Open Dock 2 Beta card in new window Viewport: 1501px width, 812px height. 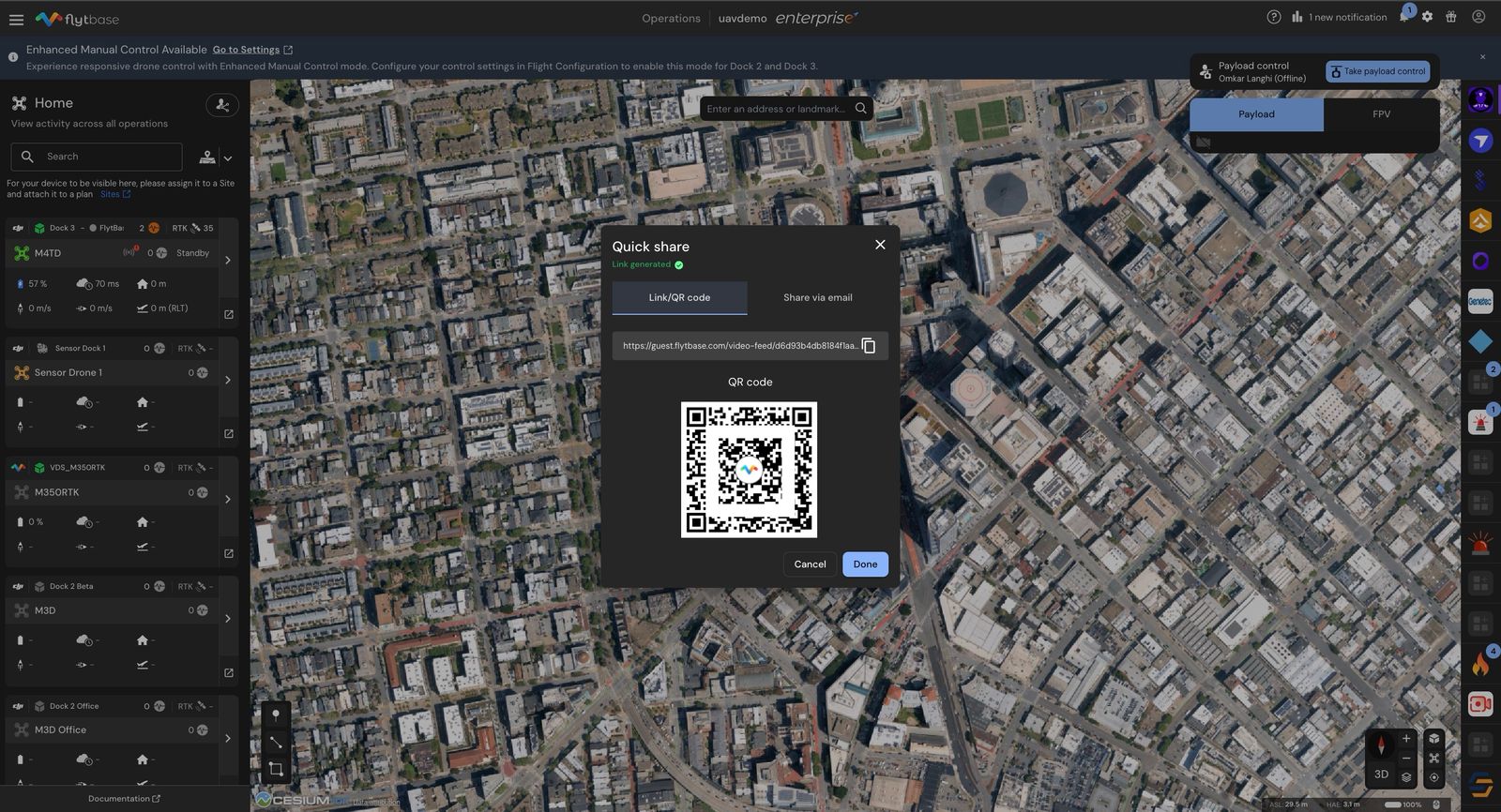tap(228, 672)
